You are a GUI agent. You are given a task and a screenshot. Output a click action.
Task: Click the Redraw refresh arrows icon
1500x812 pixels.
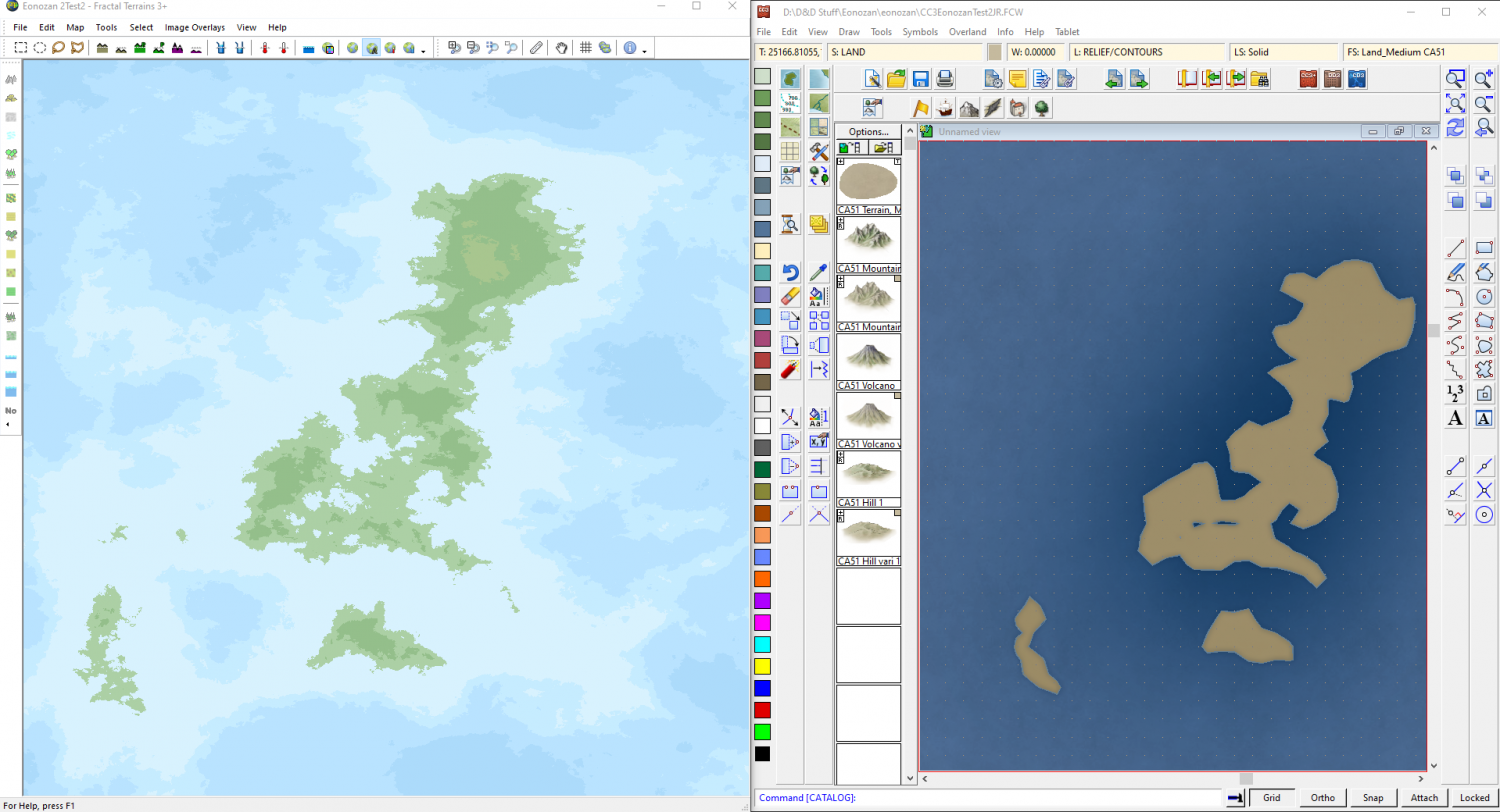click(x=1456, y=127)
